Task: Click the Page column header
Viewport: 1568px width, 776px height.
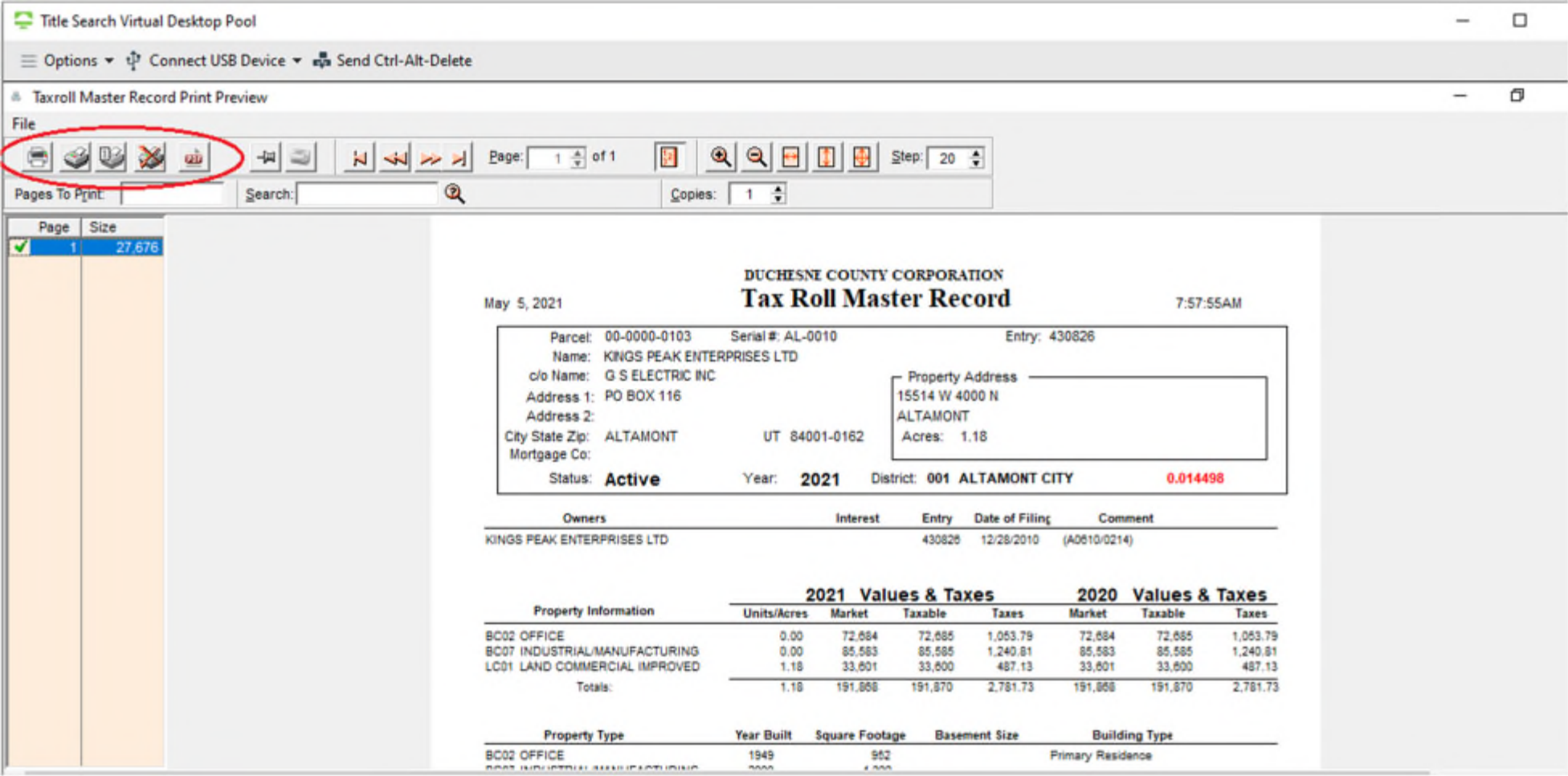Action: point(45,227)
